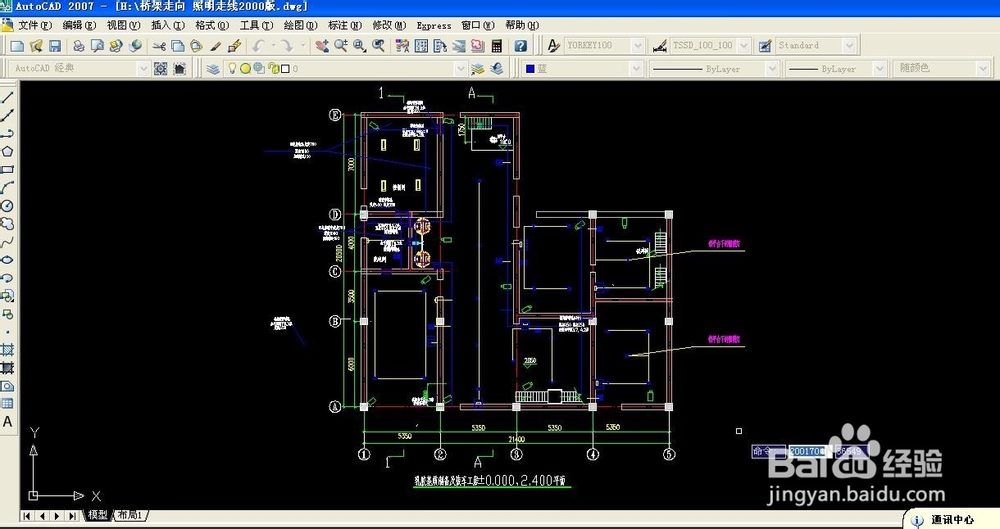Click the dynamic input coordinate field 200170
The height and width of the screenshot is (529, 1000).
pyautogui.click(x=809, y=451)
